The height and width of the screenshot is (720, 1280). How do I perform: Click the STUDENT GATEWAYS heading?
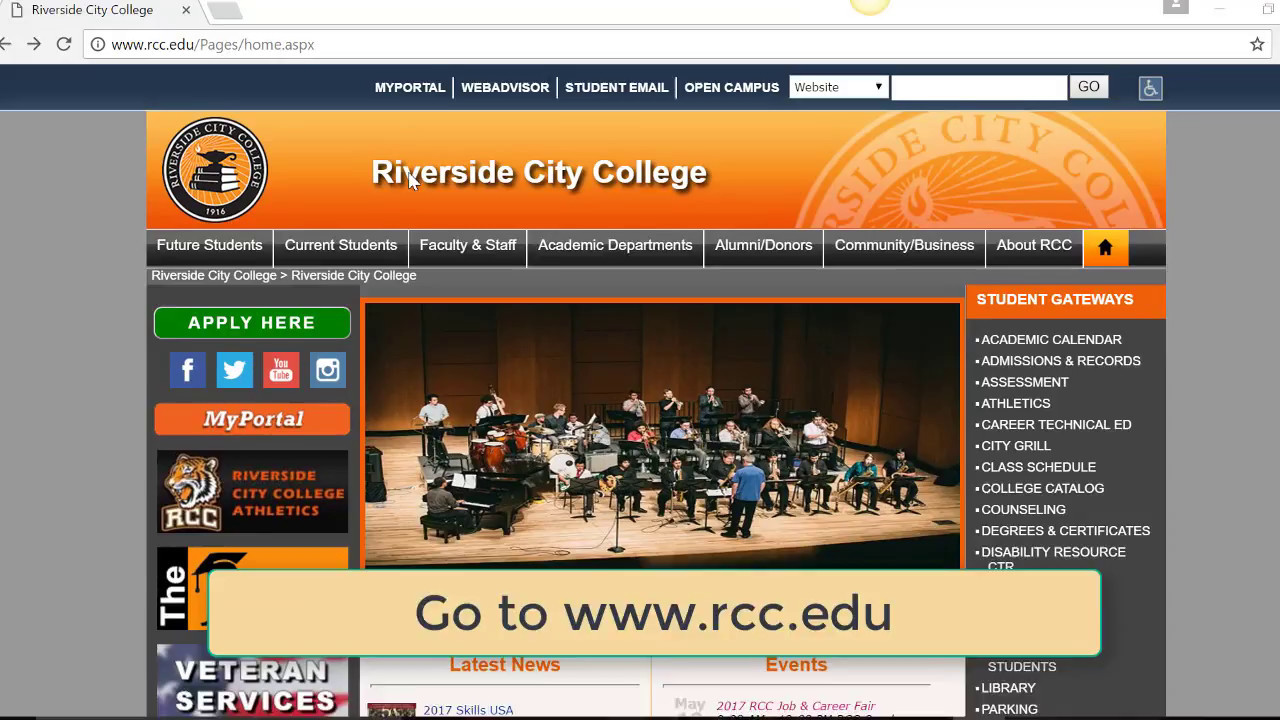click(x=1055, y=300)
